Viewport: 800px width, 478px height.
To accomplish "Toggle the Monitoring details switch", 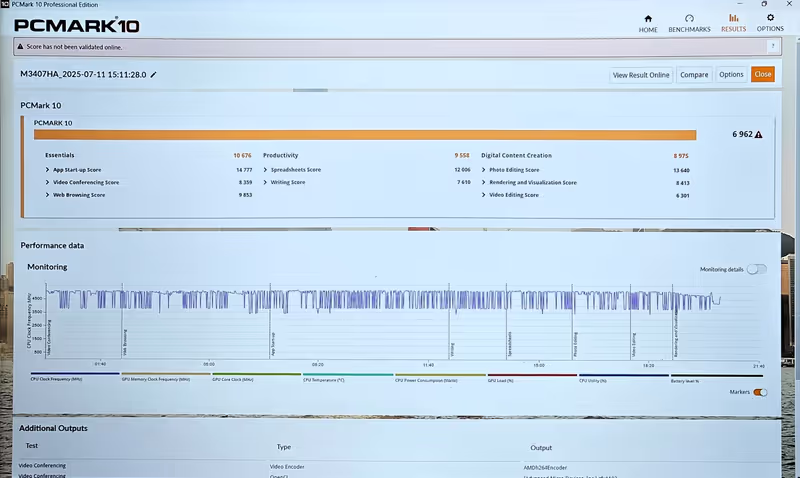I will [757, 269].
